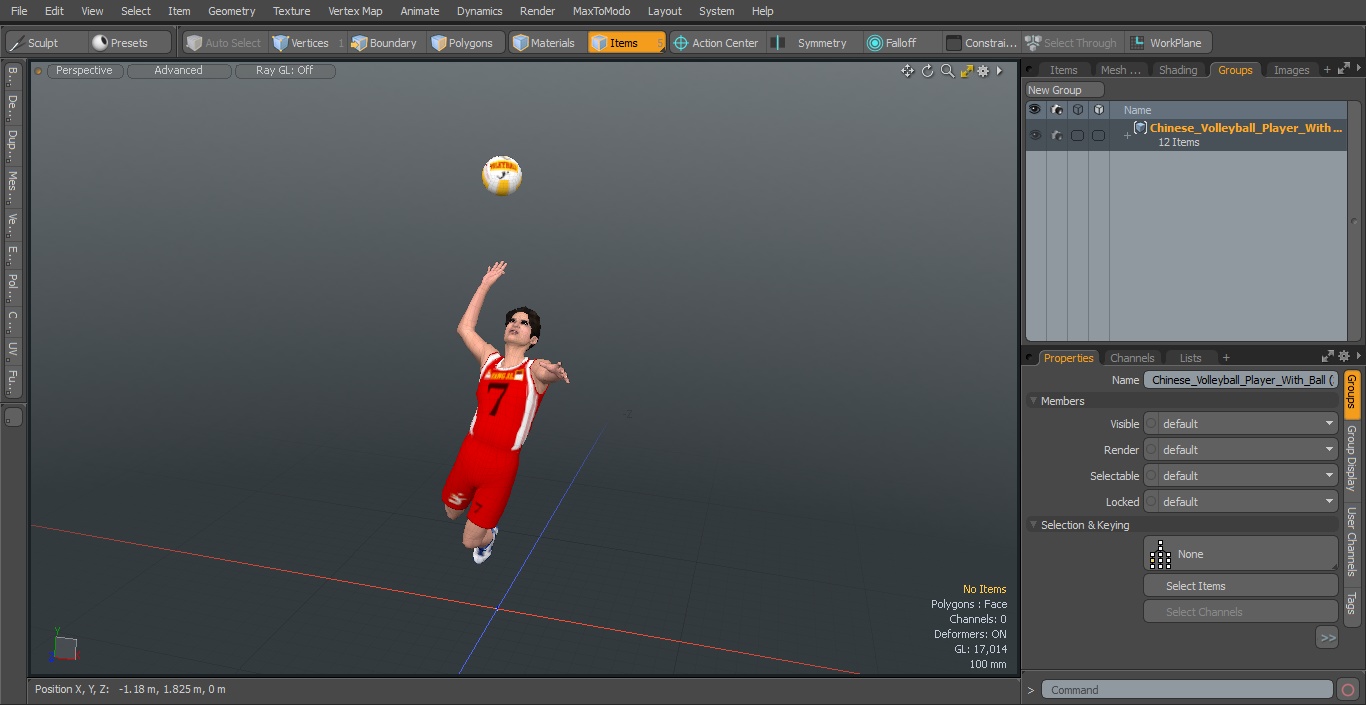The width and height of the screenshot is (1366, 705).
Task: Switch to the Shading tab
Action: tap(1178, 70)
